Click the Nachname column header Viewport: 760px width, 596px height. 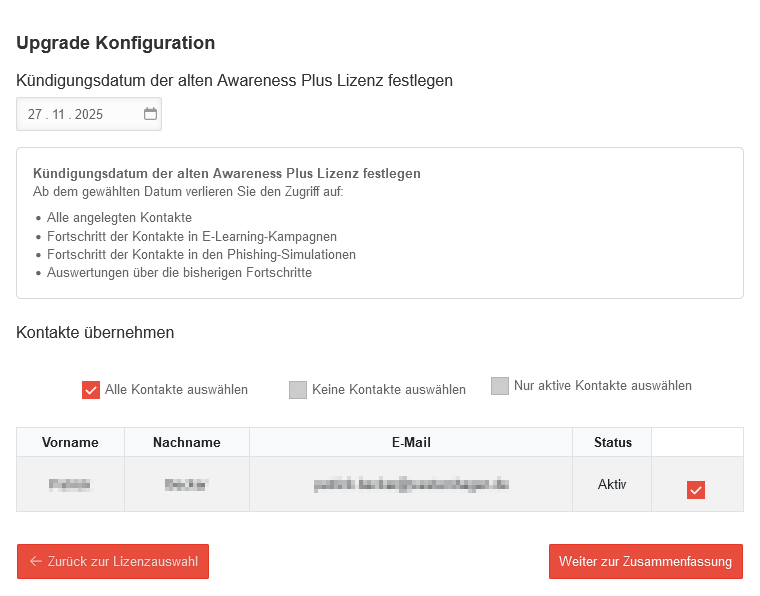186,442
